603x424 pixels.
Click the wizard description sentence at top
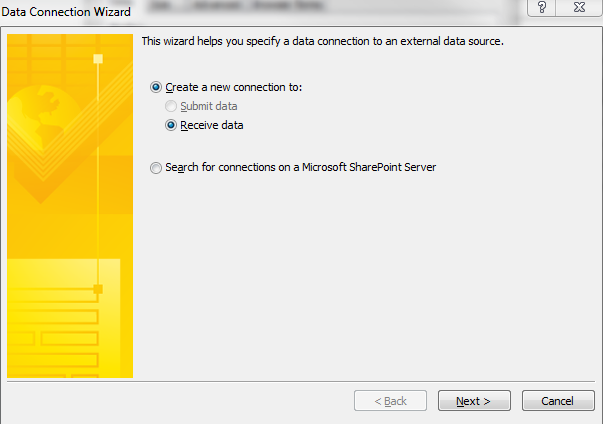point(323,41)
